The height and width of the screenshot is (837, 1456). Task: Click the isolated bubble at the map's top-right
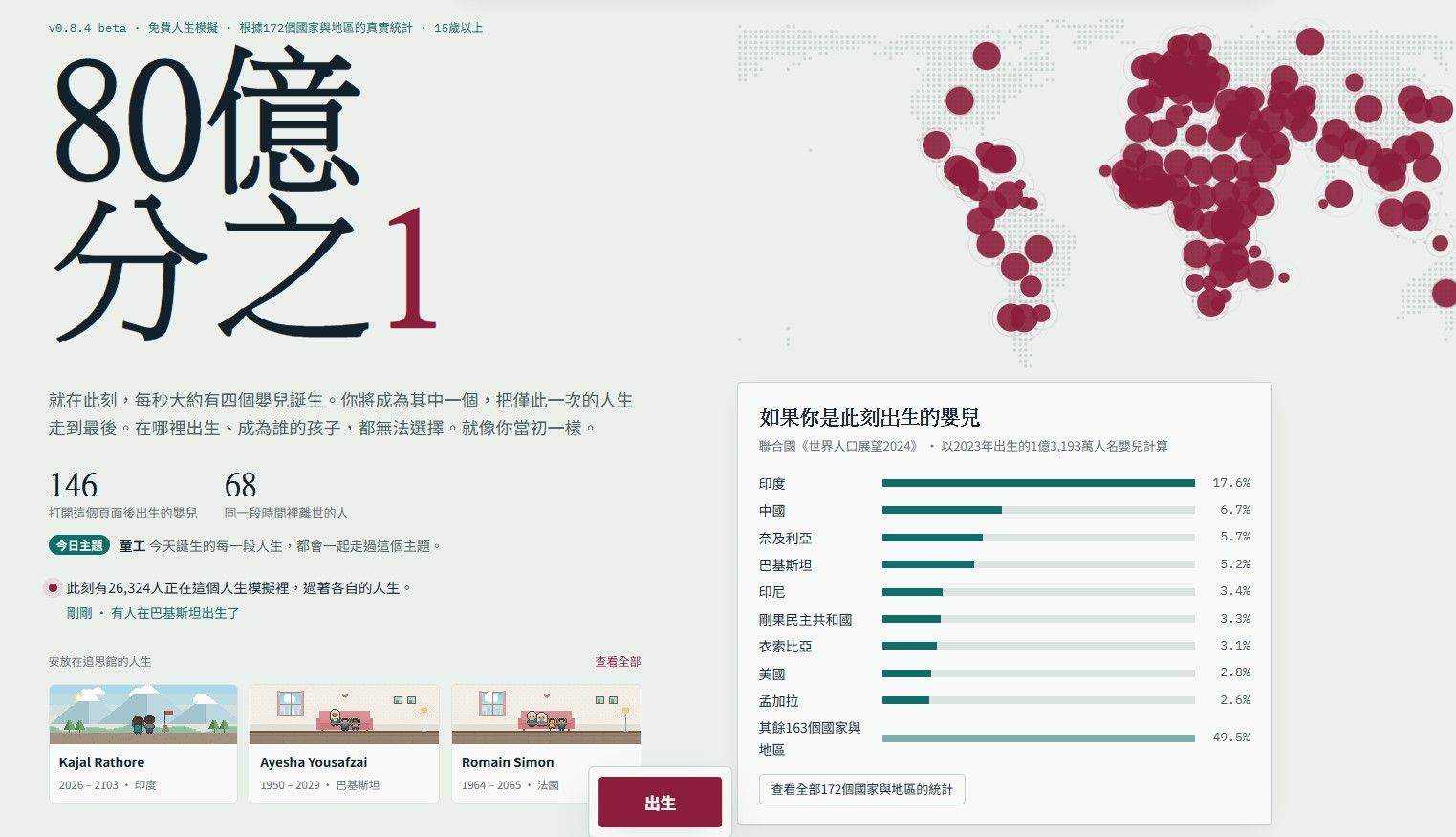click(1310, 41)
